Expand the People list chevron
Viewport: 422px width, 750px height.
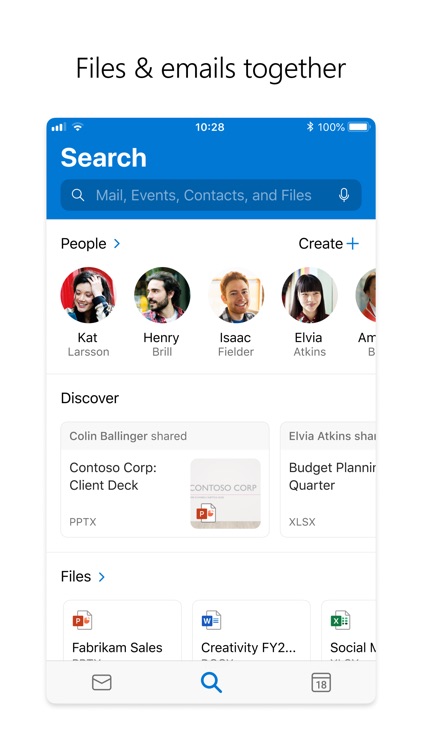pos(117,243)
